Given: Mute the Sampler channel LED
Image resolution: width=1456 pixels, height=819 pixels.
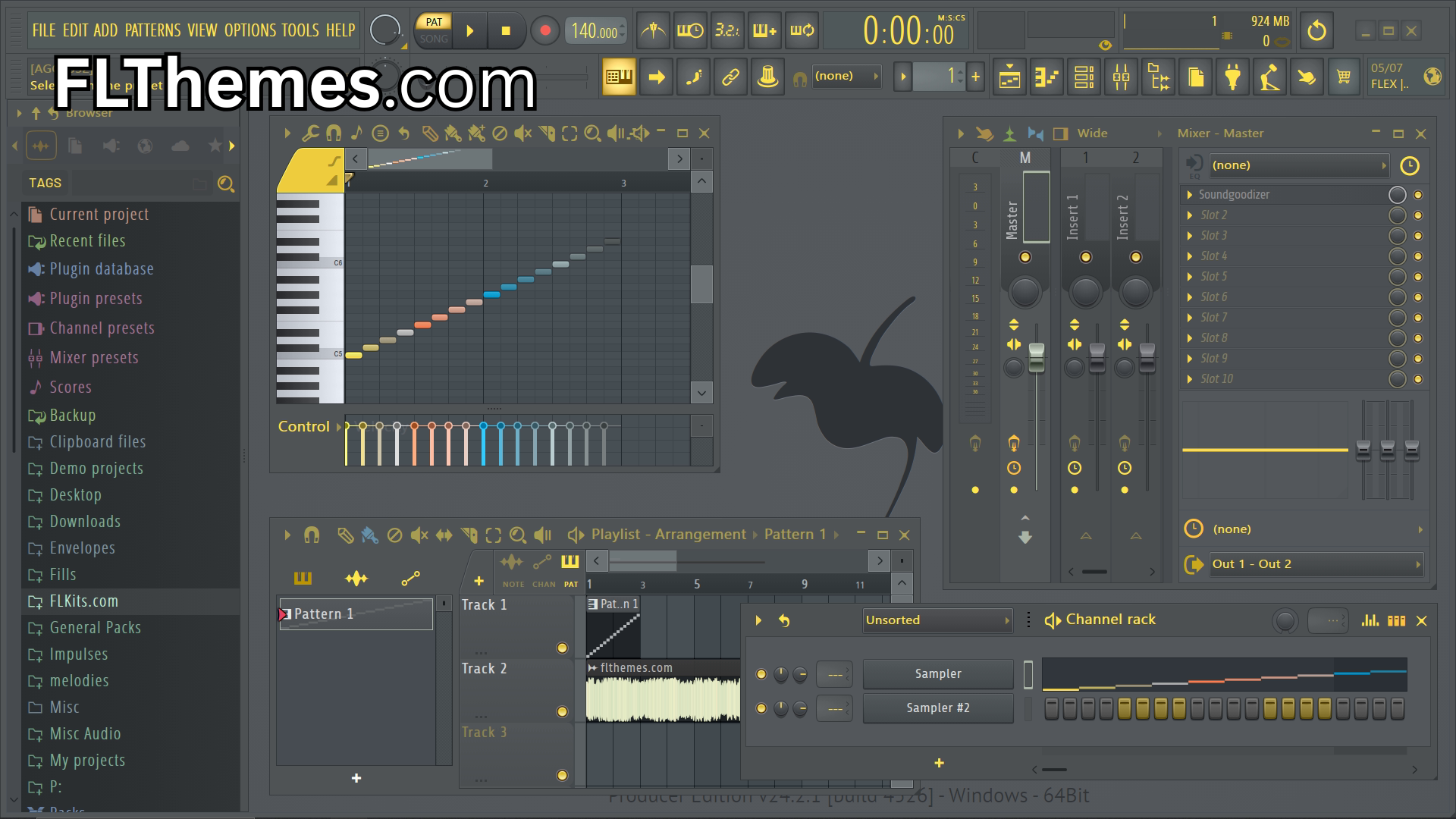Looking at the screenshot, I should point(761,674).
